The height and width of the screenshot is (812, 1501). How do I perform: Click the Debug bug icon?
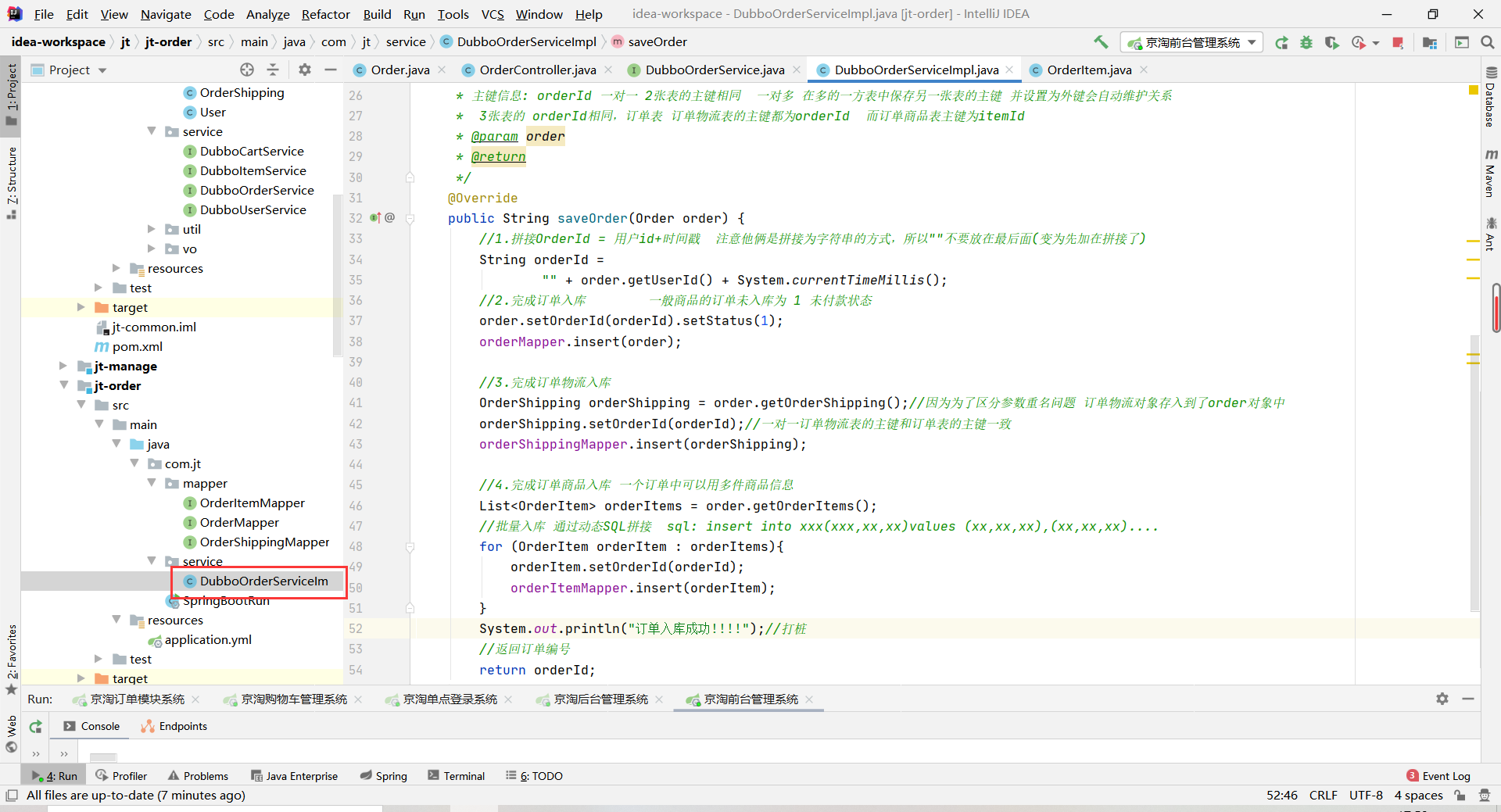click(x=1306, y=42)
